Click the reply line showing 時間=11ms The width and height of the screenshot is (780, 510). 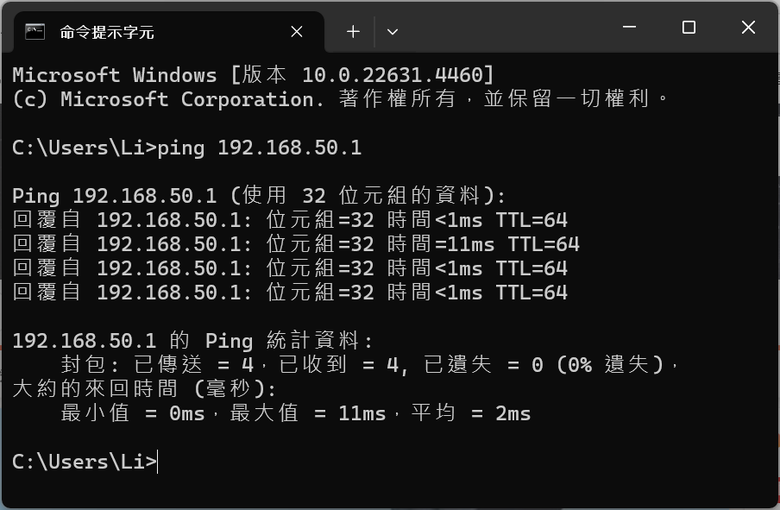pos(296,244)
